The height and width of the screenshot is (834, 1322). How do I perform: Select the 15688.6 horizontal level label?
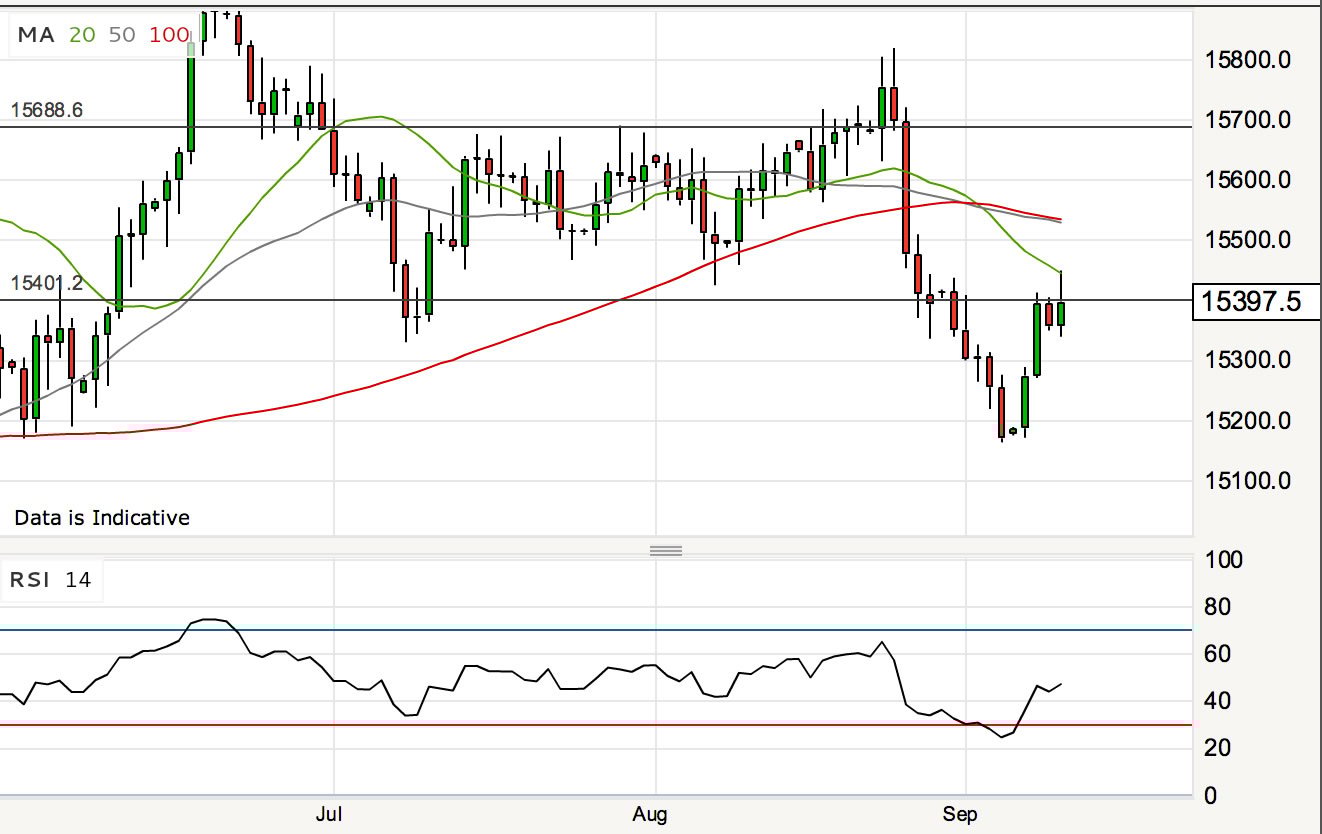click(47, 110)
